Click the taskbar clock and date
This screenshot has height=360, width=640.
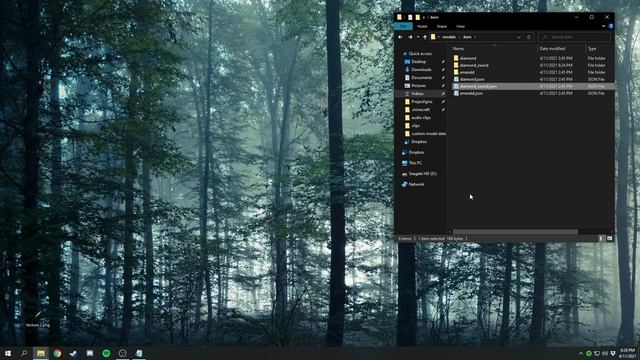[x=627, y=353]
